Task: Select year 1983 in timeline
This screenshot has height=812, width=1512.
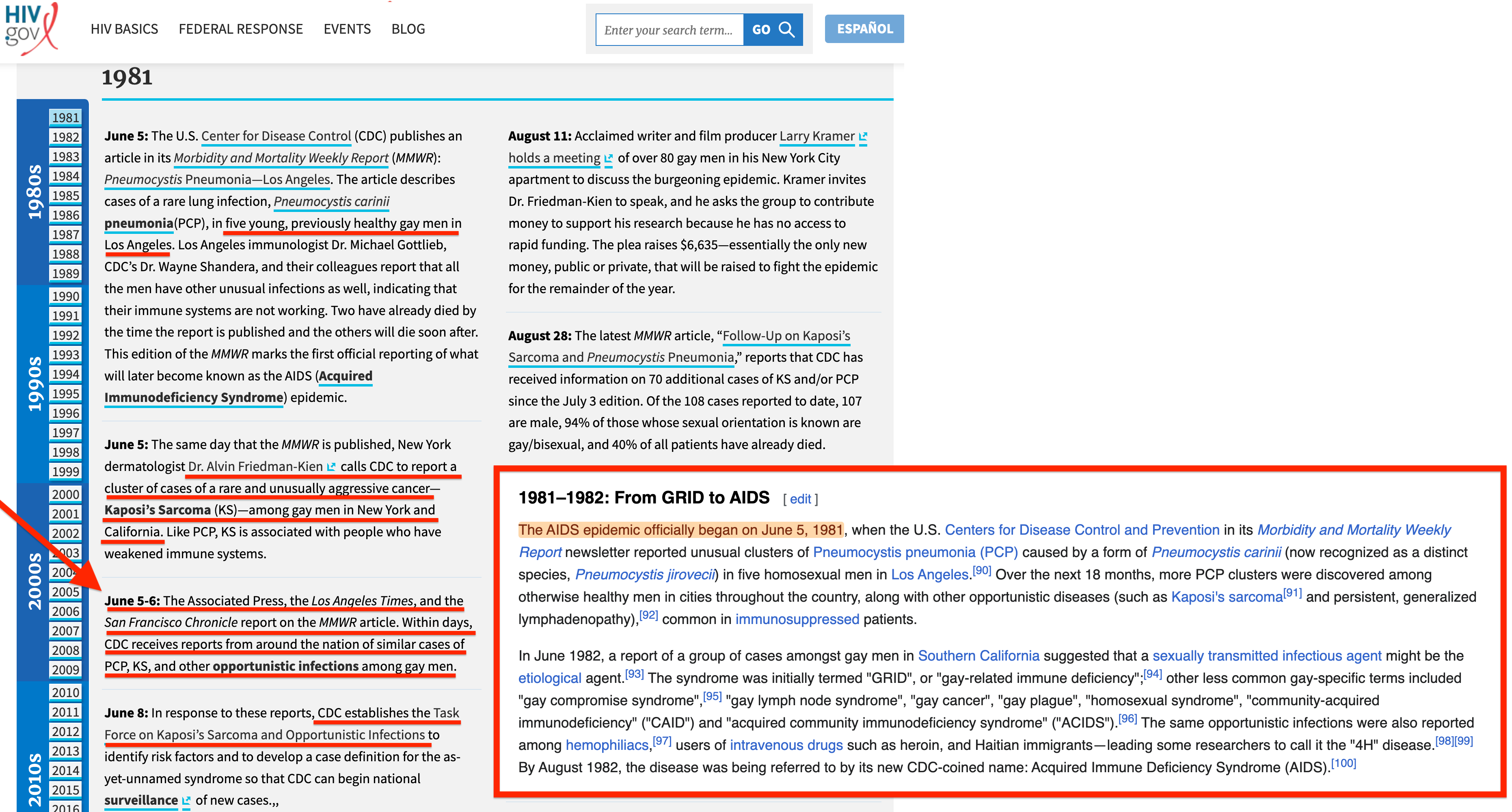Action: (65, 157)
